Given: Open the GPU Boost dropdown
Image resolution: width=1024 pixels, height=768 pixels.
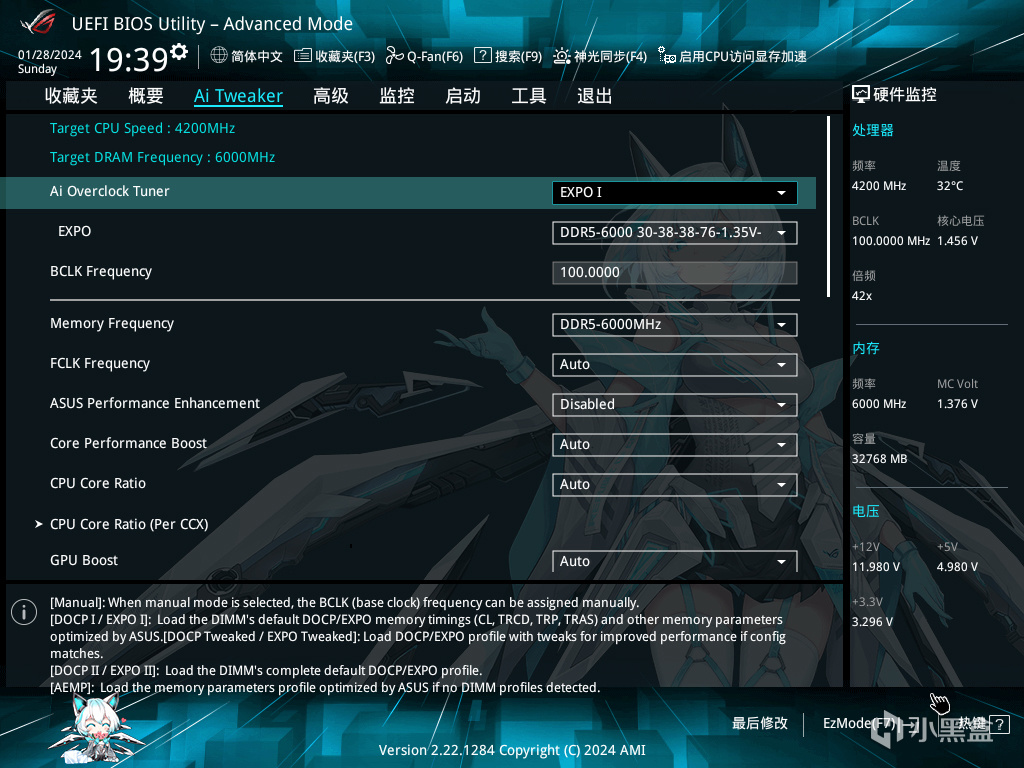Looking at the screenshot, I should point(675,561).
